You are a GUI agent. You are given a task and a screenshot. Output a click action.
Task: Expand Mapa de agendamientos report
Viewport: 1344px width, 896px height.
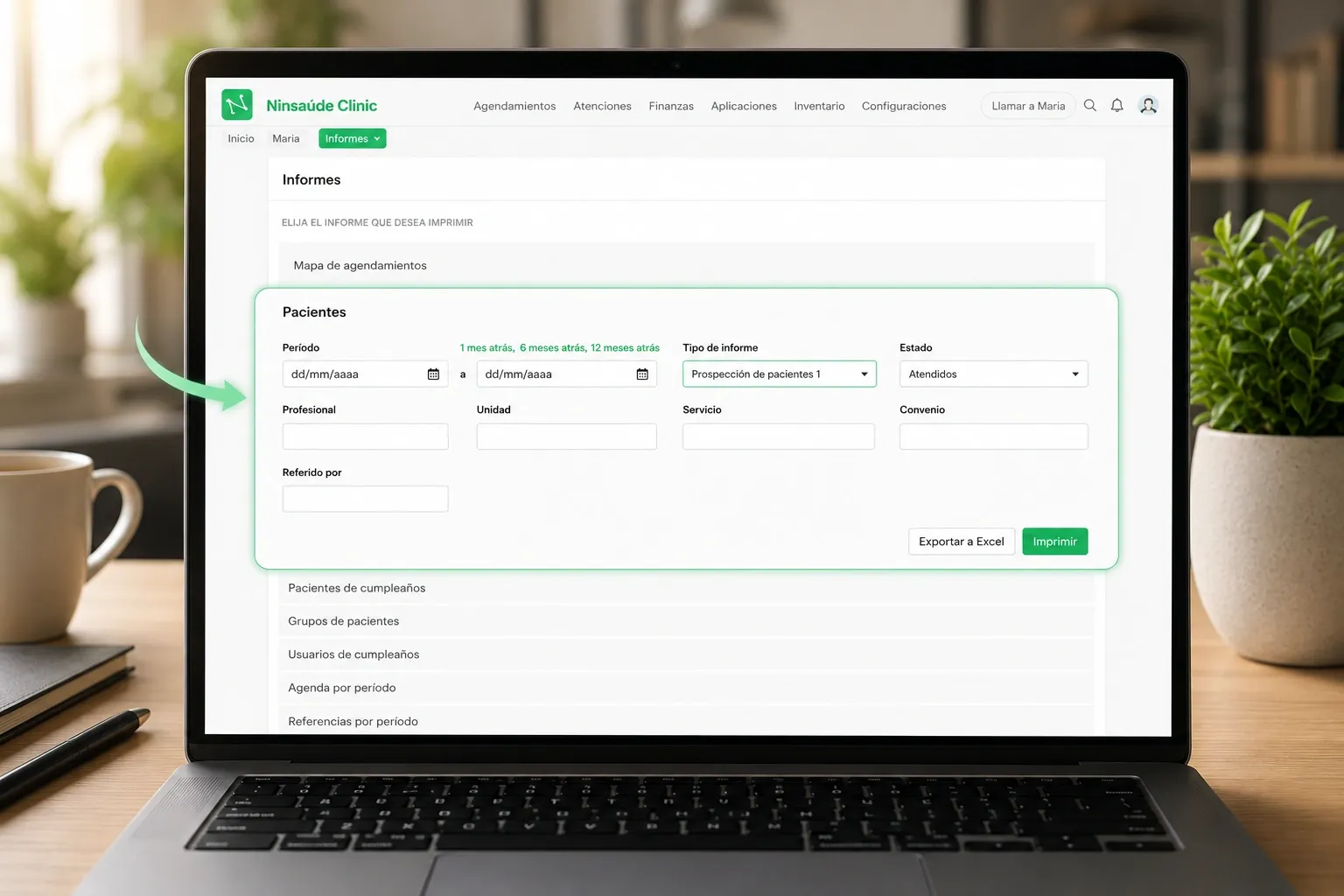[687, 265]
